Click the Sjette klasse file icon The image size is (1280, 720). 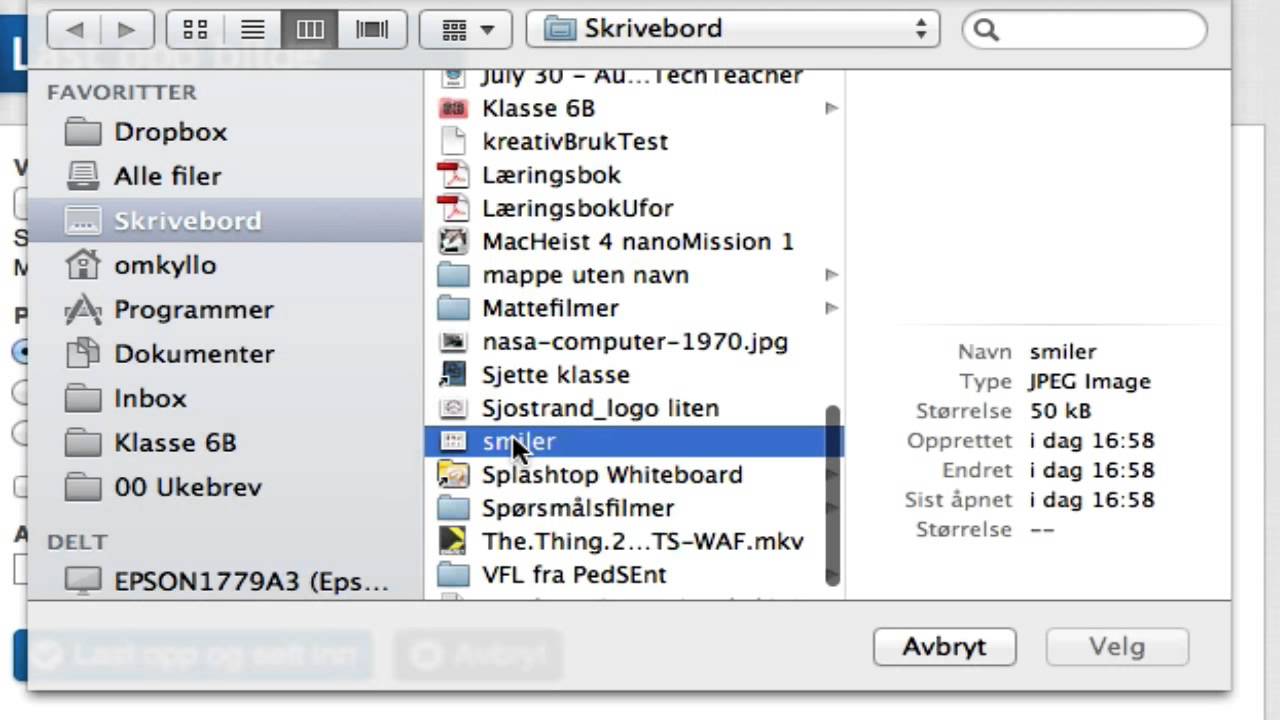click(454, 375)
